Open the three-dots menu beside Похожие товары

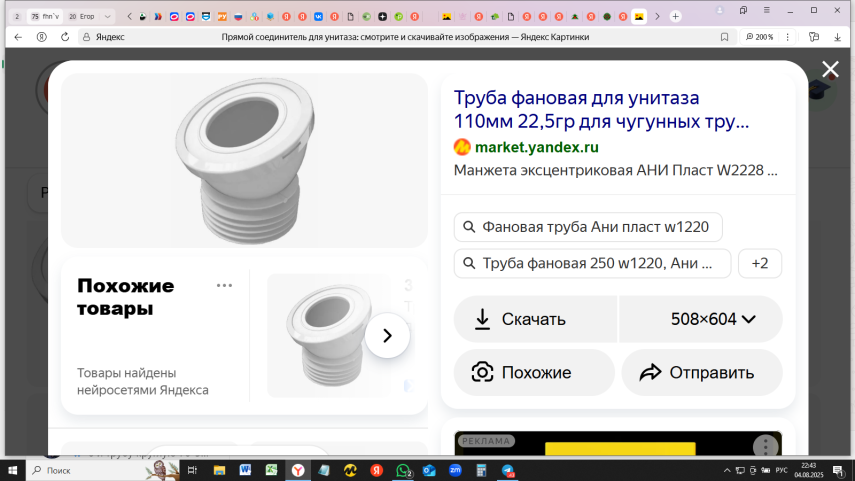tap(224, 286)
